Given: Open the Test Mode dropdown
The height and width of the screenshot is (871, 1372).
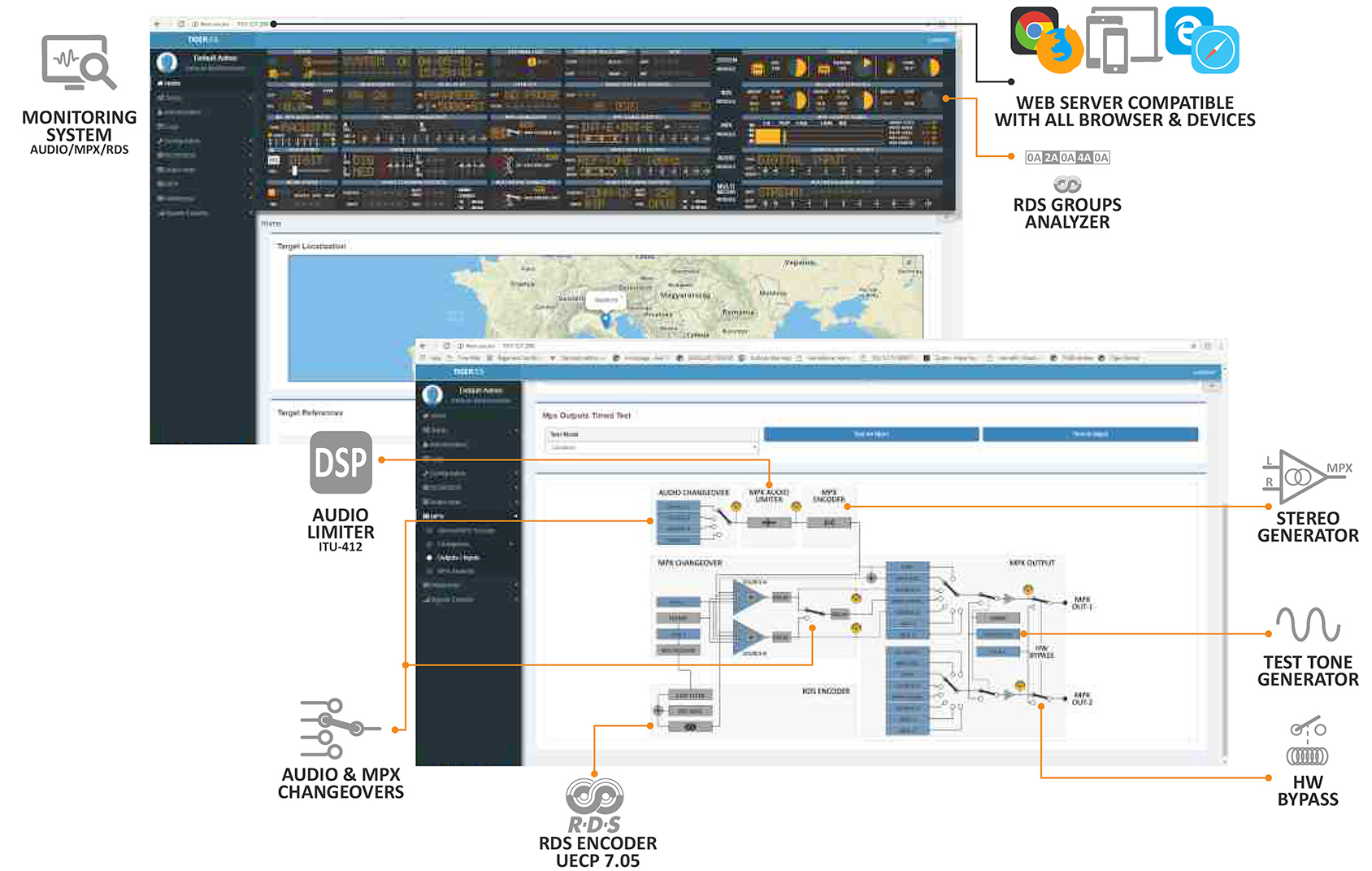Looking at the screenshot, I should [x=653, y=447].
